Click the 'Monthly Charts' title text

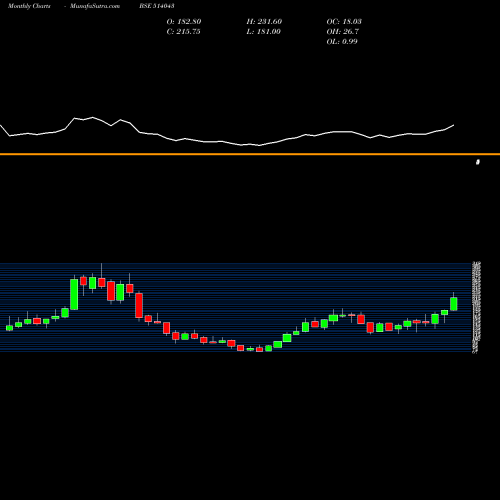coord(29,6)
